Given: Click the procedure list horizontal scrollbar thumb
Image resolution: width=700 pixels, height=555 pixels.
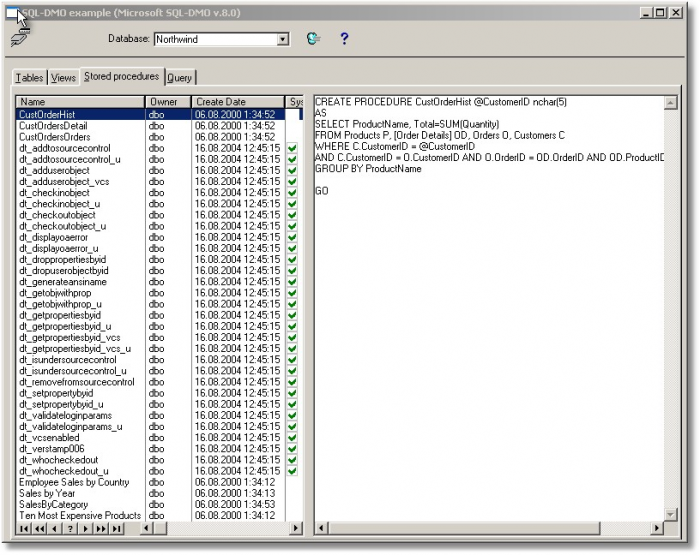Looking at the screenshot, I should (160, 529).
